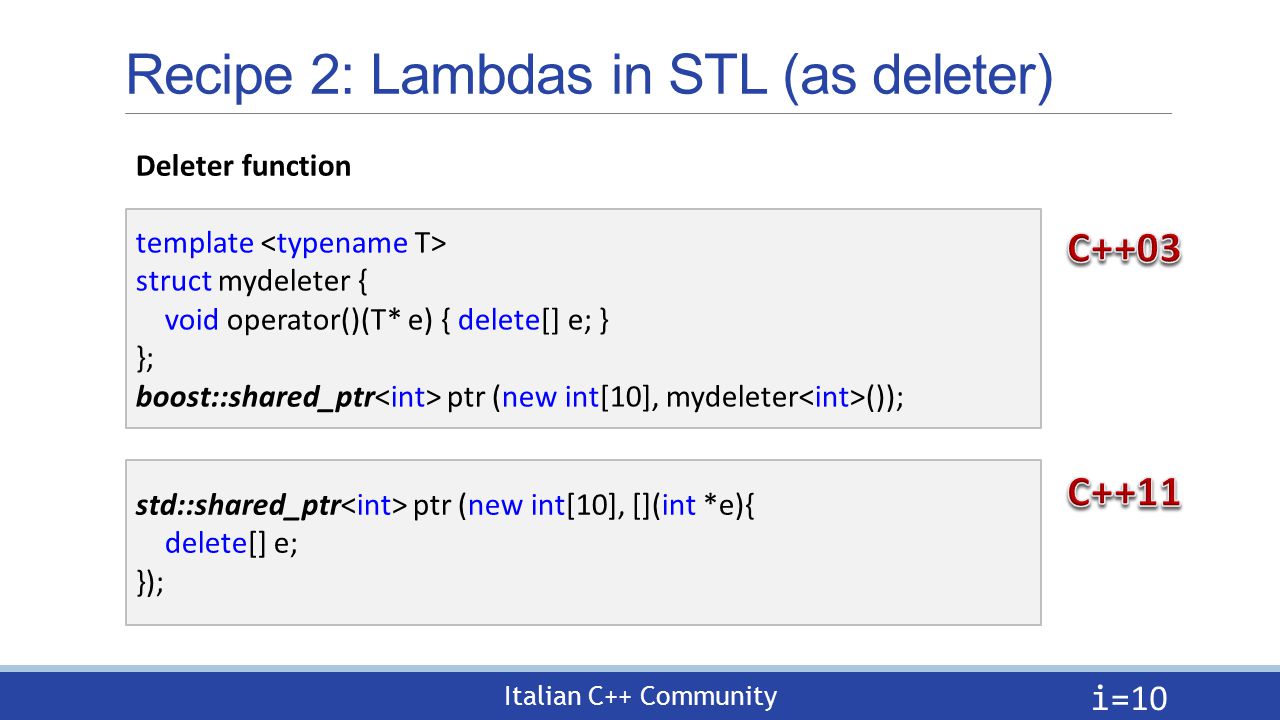
Task: Click 'Italian C++ Community' footer text
Action: click(640, 696)
